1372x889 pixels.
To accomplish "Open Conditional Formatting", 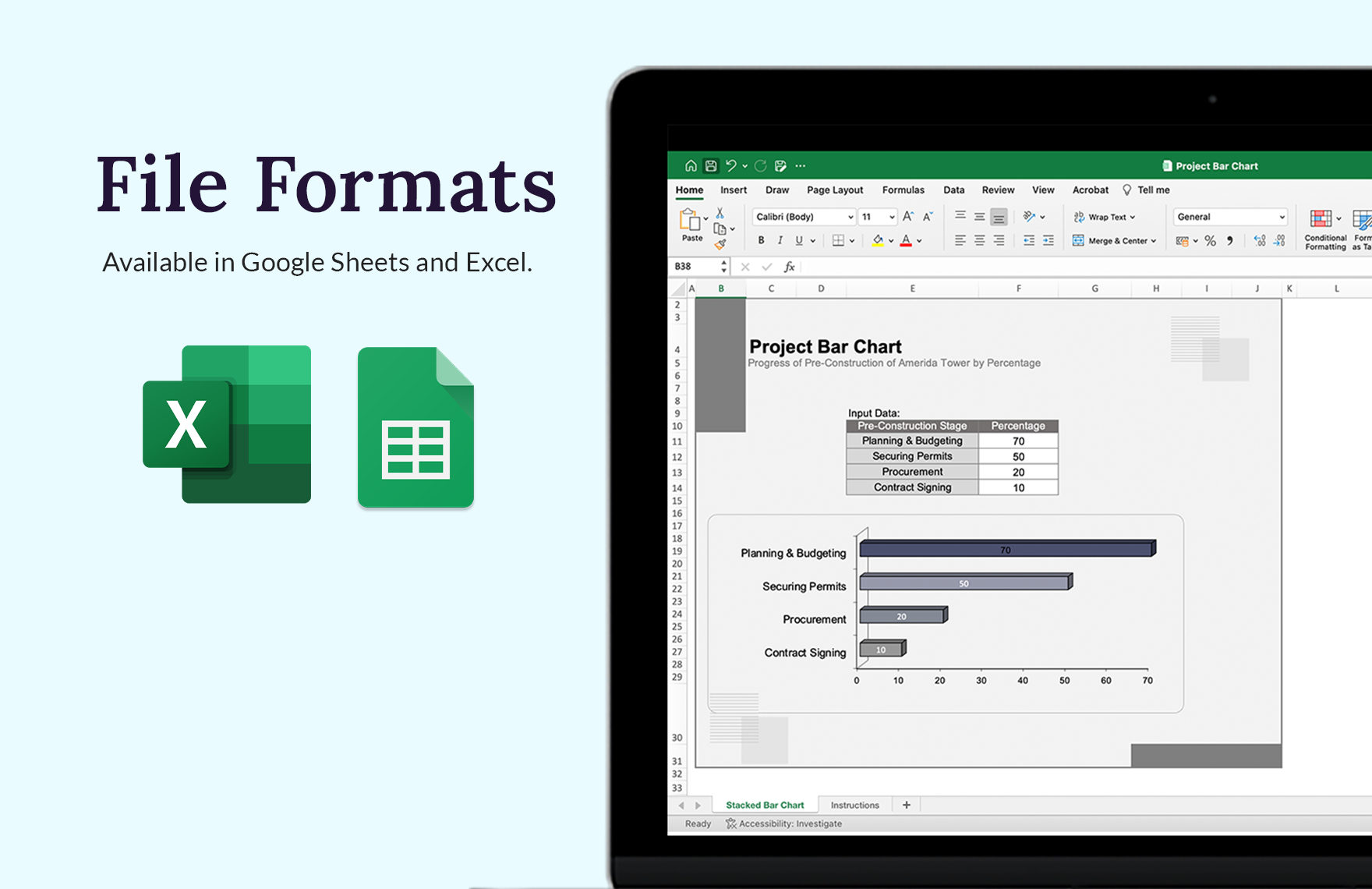I will (x=1325, y=230).
